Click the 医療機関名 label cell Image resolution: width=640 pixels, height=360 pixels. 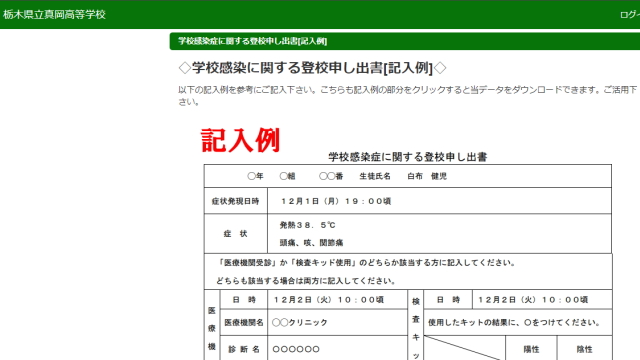coord(244,322)
